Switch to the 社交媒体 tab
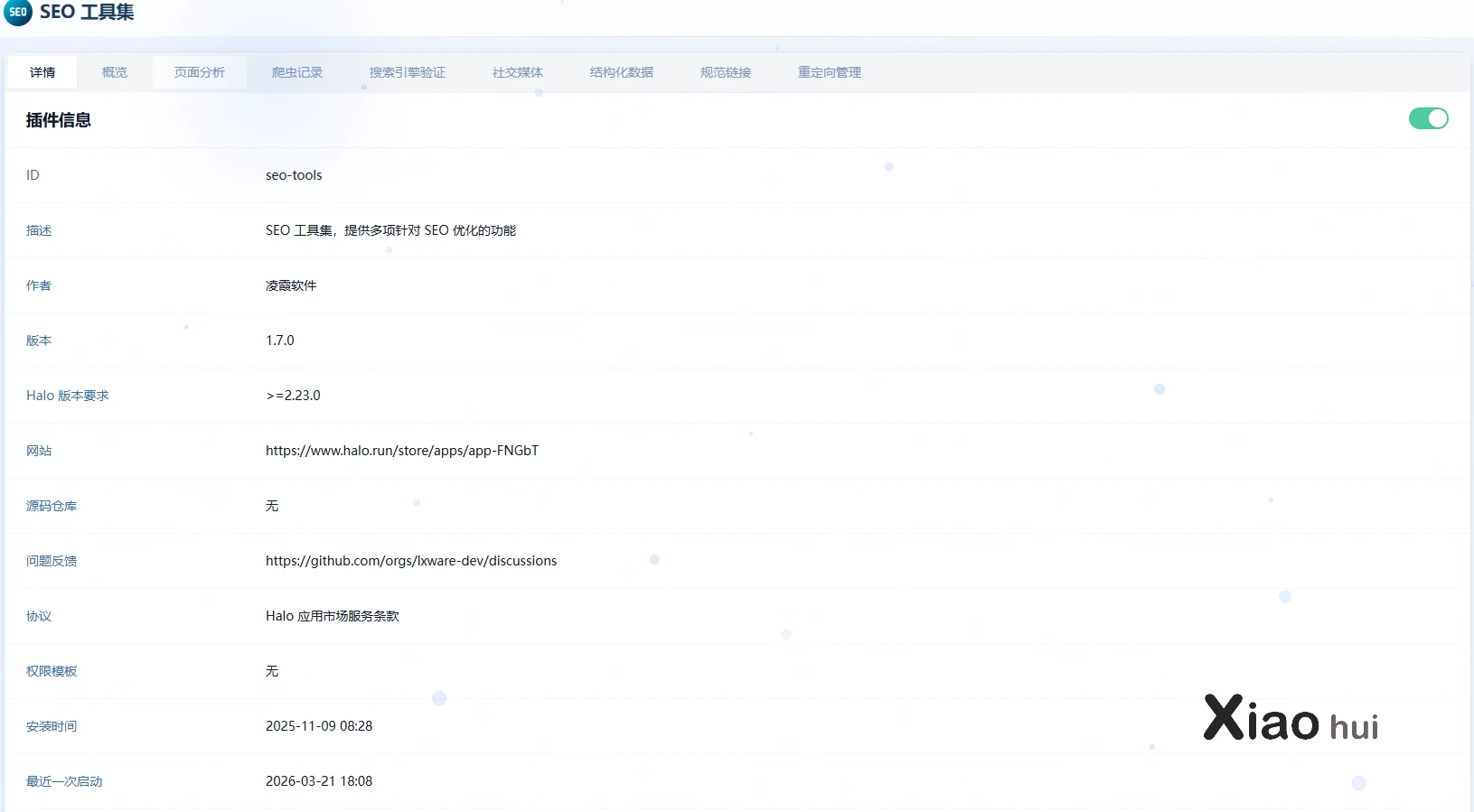The width and height of the screenshot is (1474, 812). tap(518, 72)
